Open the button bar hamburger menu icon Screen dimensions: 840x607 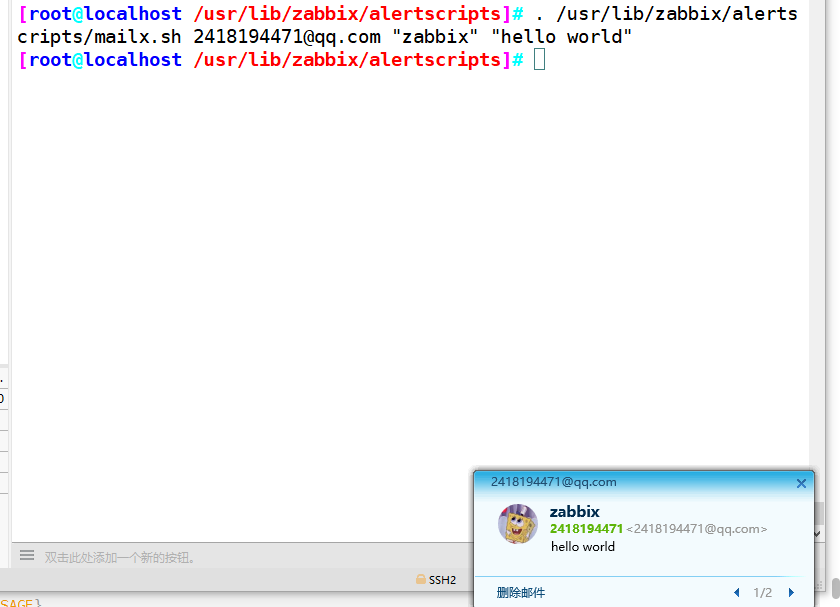click(x=27, y=555)
